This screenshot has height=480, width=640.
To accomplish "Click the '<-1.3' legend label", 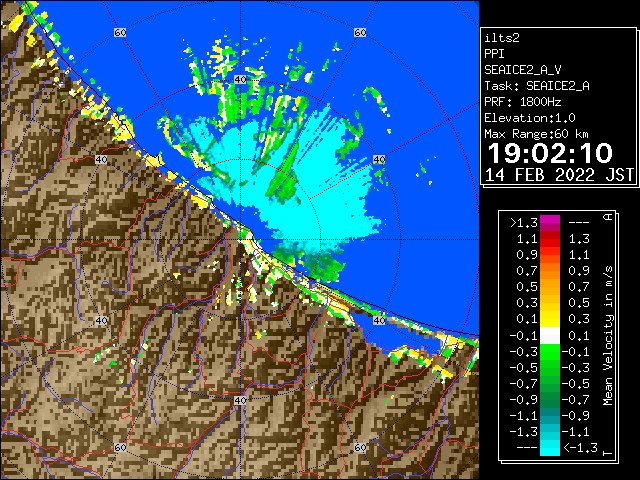I will click(580, 448).
